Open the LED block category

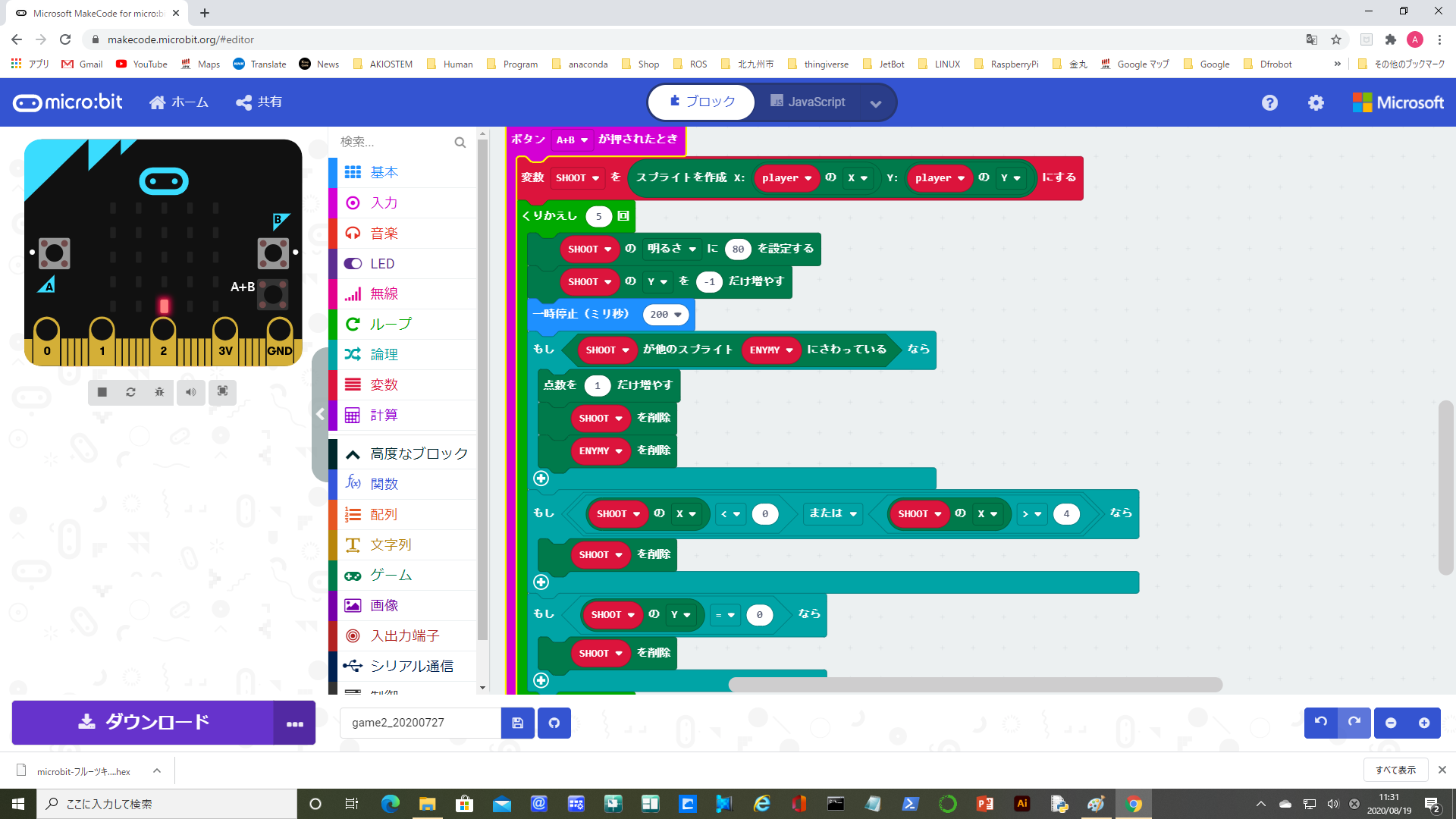(x=382, y=263)
